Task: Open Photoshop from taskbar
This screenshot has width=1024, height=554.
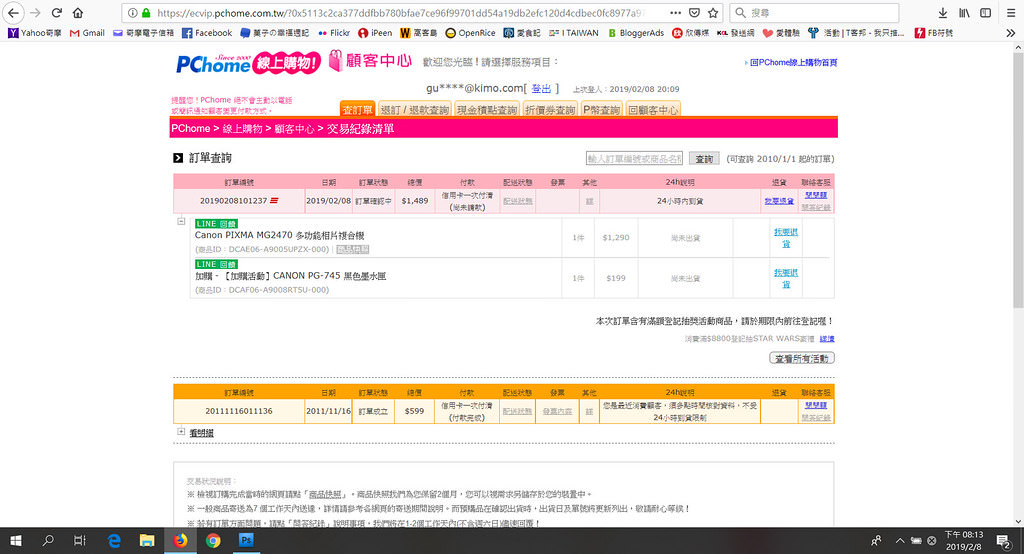Action: [246, 540]
